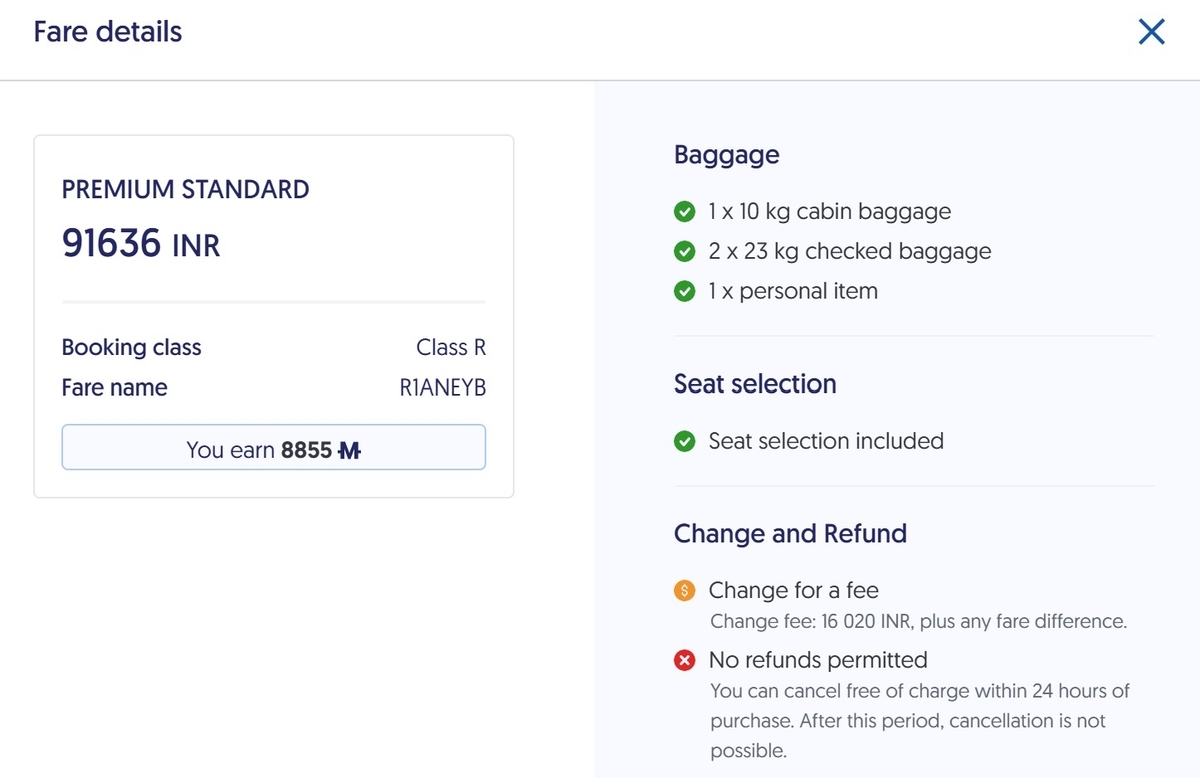Click the 91636 INR price
The height and width of the screenshot is (778, 1200).
pos(141,243)
